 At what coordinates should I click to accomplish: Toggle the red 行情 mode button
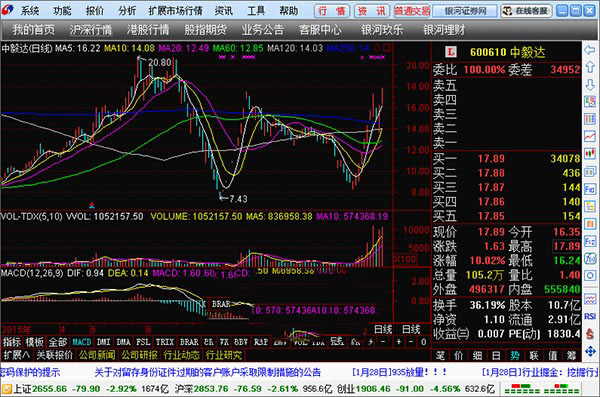point(332,11)
